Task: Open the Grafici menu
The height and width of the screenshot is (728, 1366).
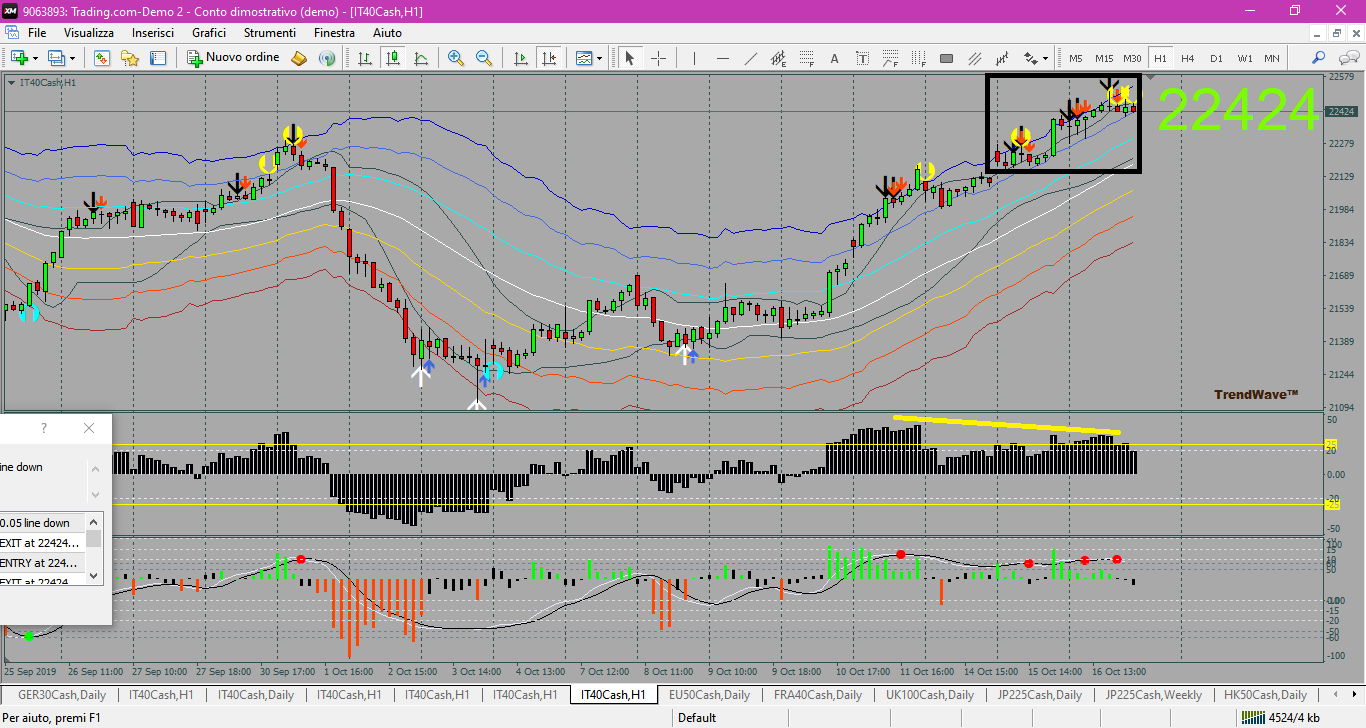Action: click(209, 33)
